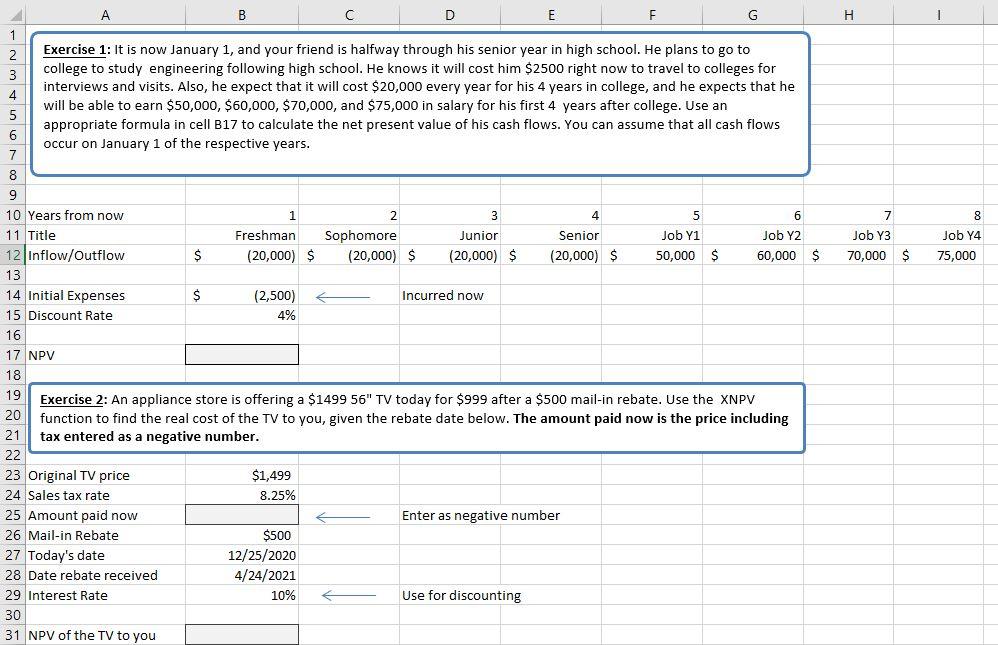Viewport: 998px width, 645px height.
Task: Select the 8.25% Sales tax rate cell
Action: [241, 495]
